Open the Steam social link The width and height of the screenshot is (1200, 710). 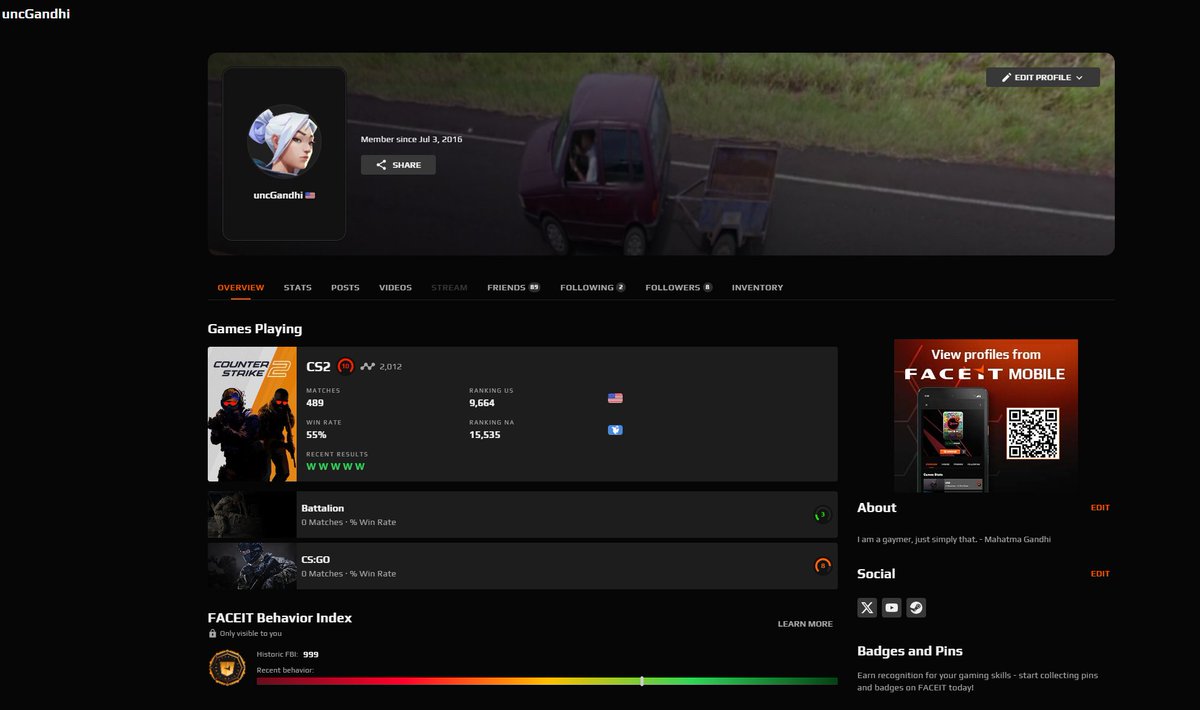point(915,607)
